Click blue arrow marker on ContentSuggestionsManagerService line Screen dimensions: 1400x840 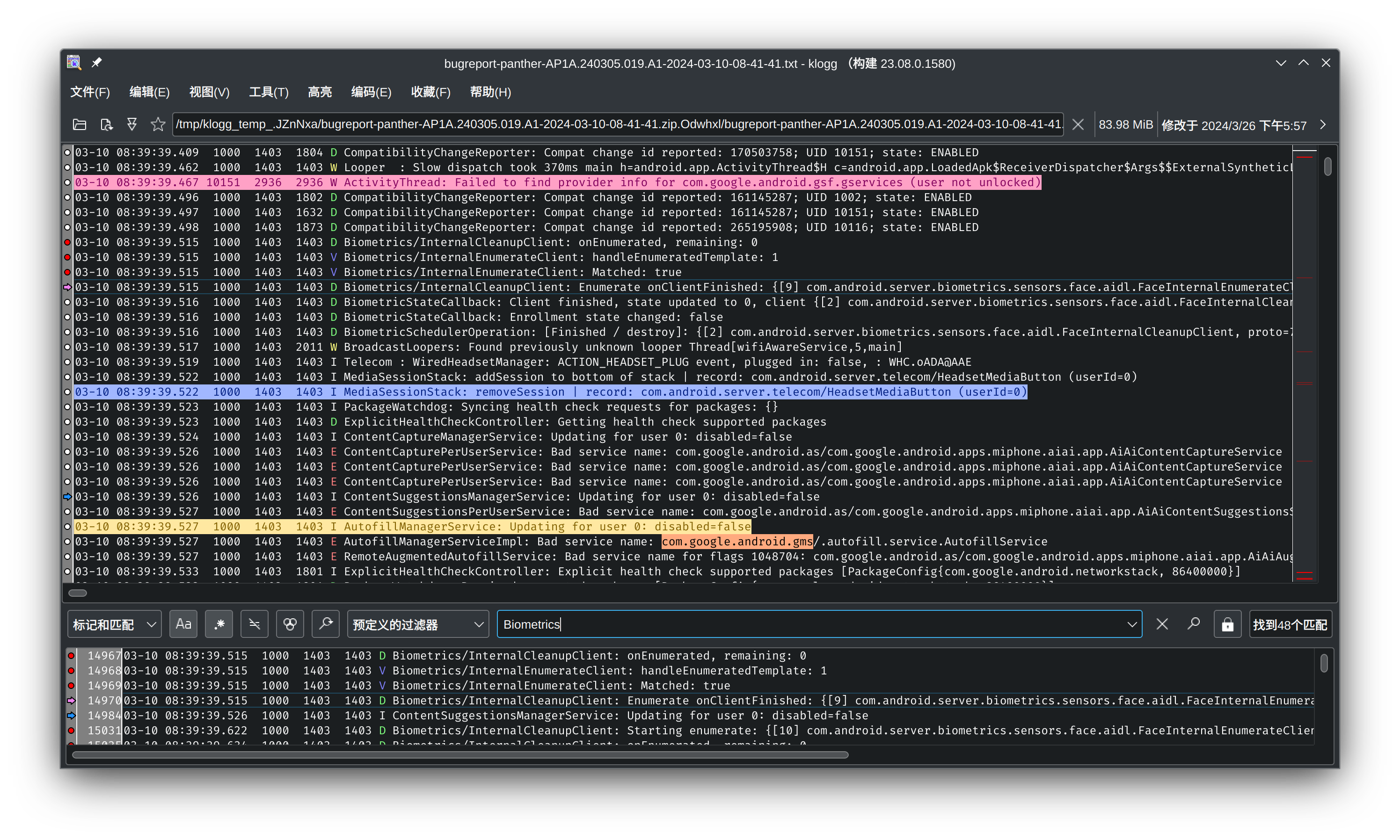coord(67,496)
